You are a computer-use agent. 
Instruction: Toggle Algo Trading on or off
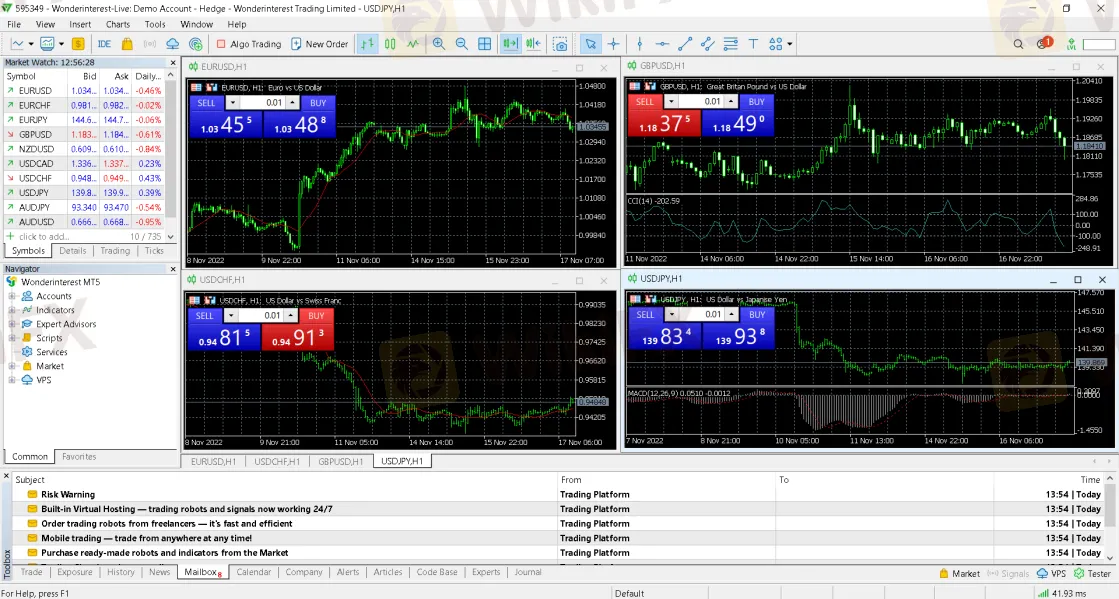tap(249, 44)
